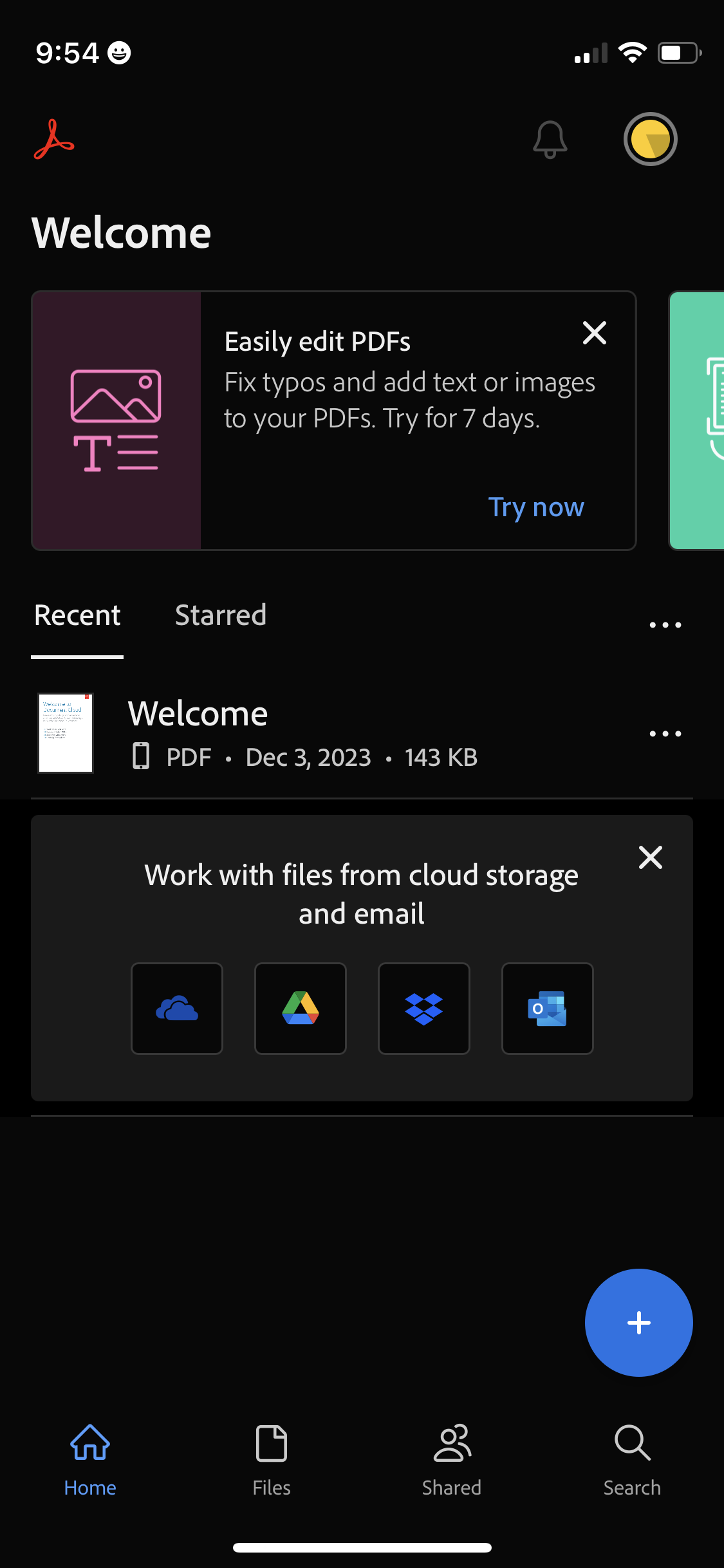
Task: Open the overflow menu for the Welcome PDF
Action: (665, 733)
